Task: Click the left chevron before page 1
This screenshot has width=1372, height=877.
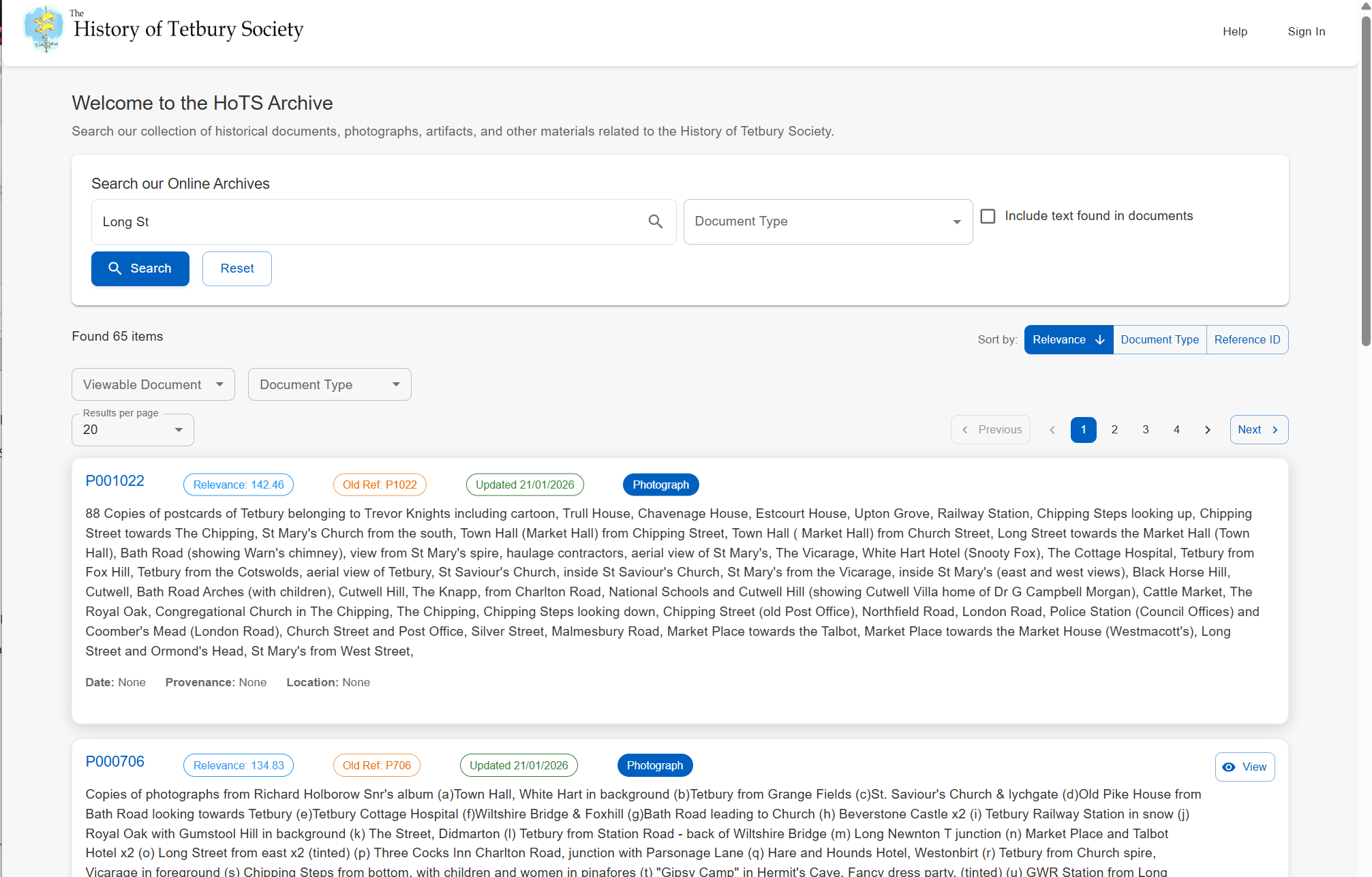Action: 1052,429
